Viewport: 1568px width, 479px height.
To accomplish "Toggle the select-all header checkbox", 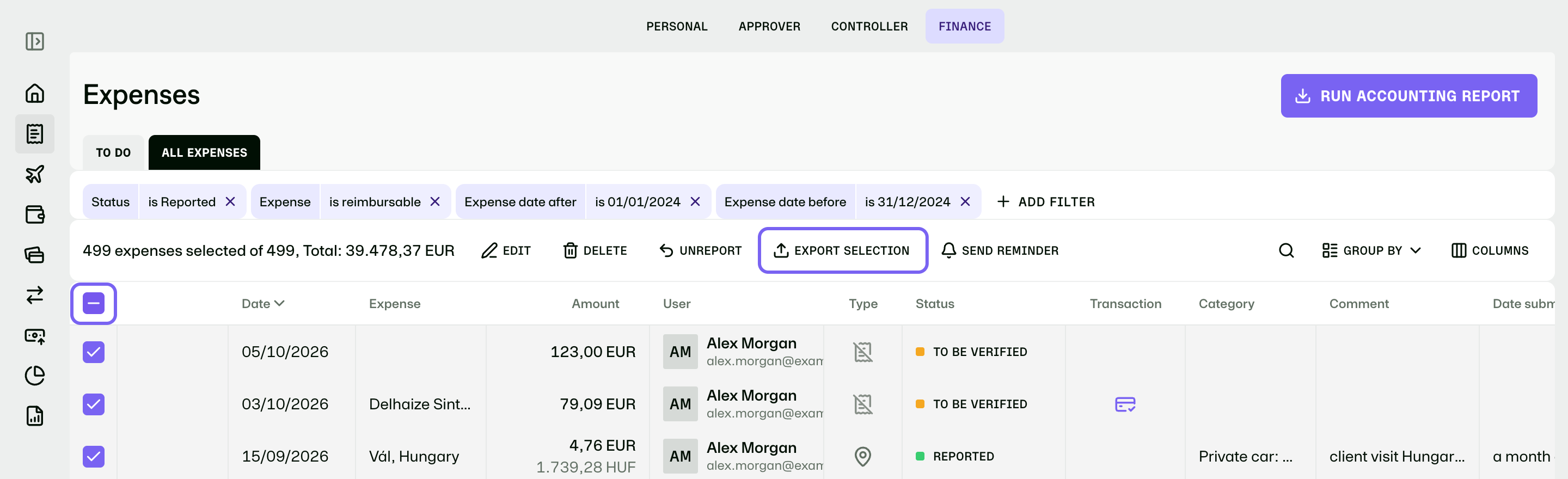I will pos(94,303).
